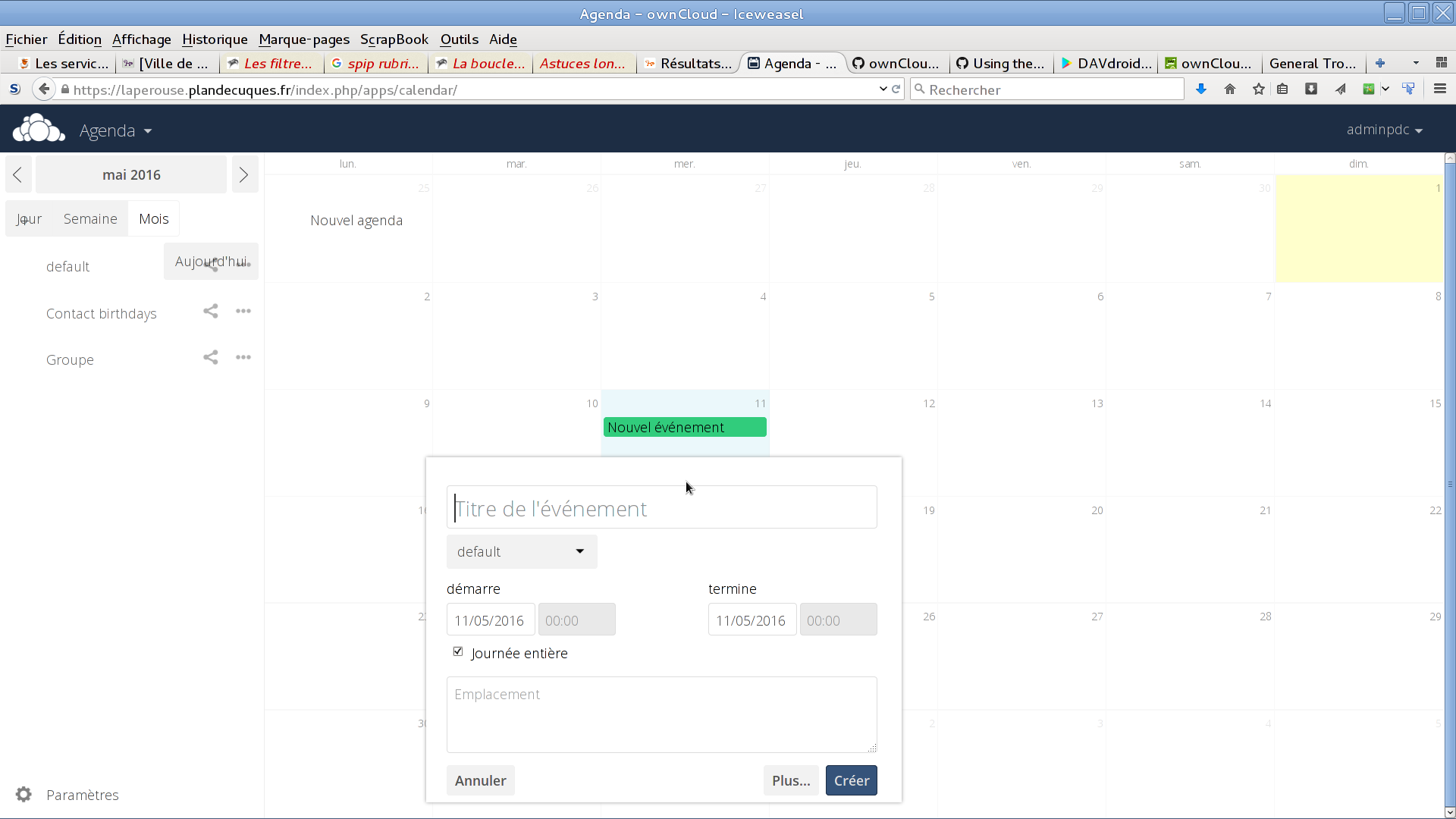Screen dimensions: 1456x819
Task: Click the Plus... button
Action: tap(790, 780)
